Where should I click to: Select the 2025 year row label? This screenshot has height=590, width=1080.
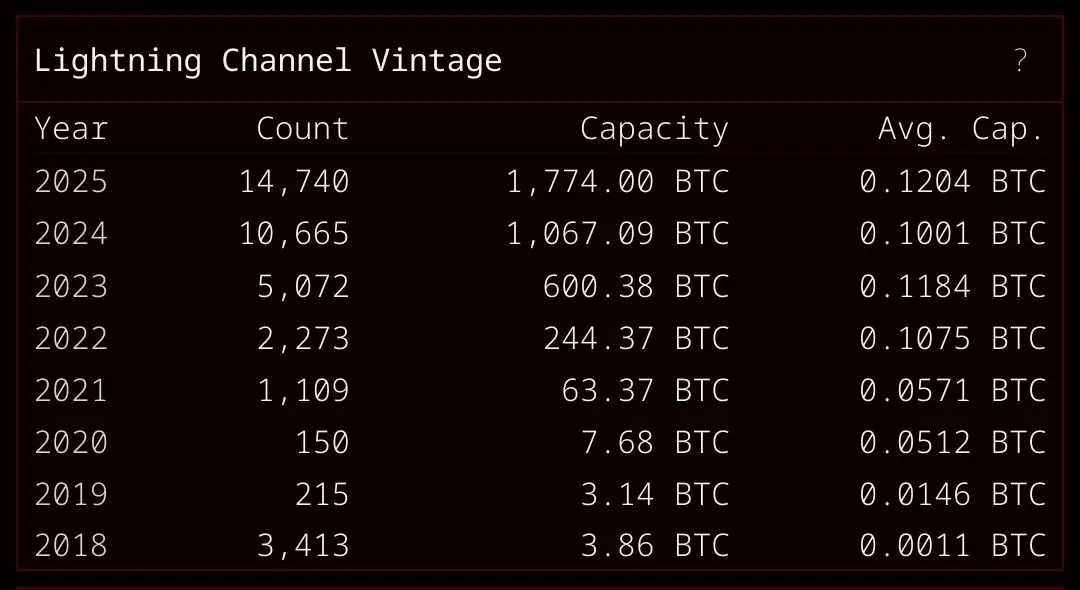pos(71,182)
